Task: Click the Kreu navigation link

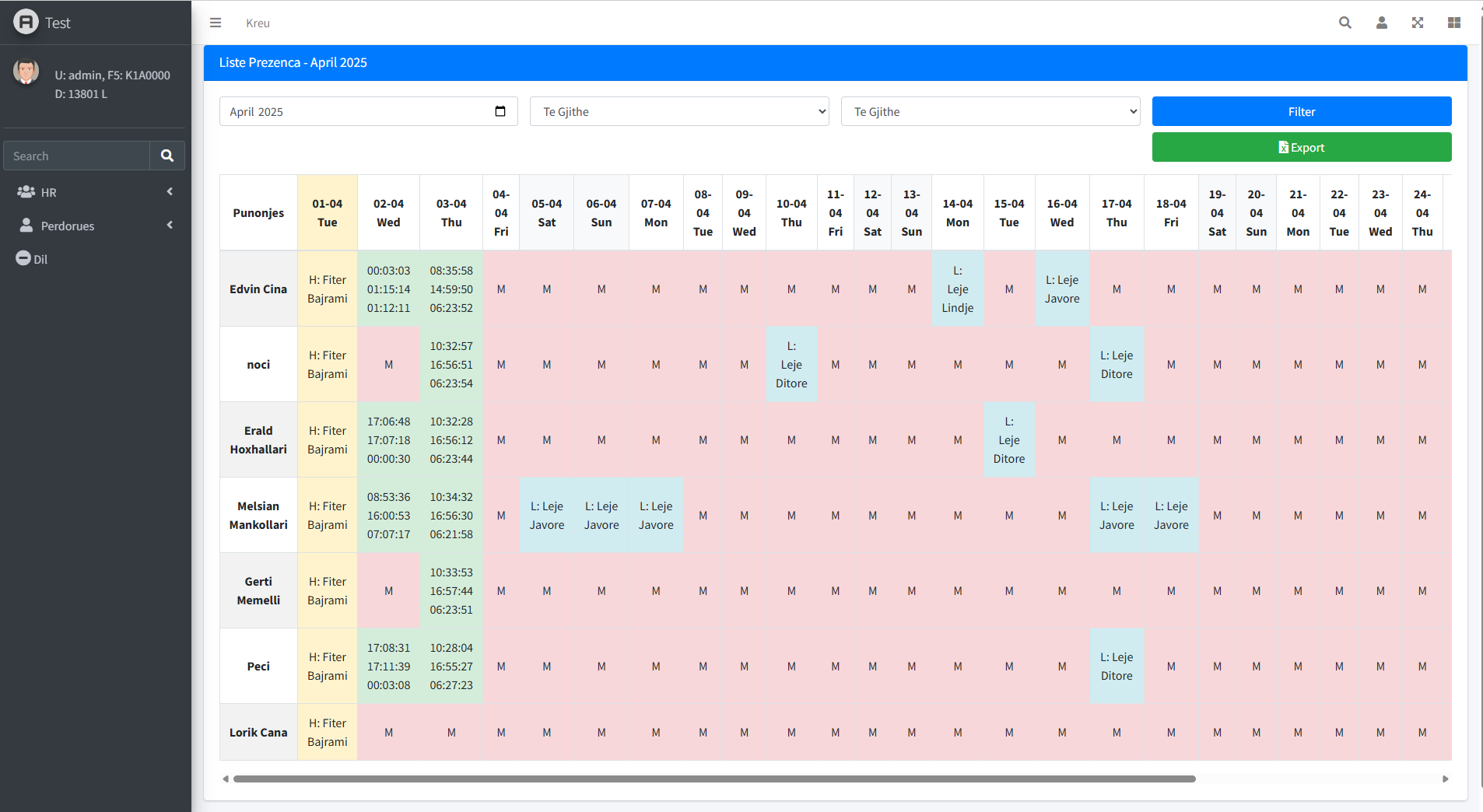Action: tap(258, 23)
